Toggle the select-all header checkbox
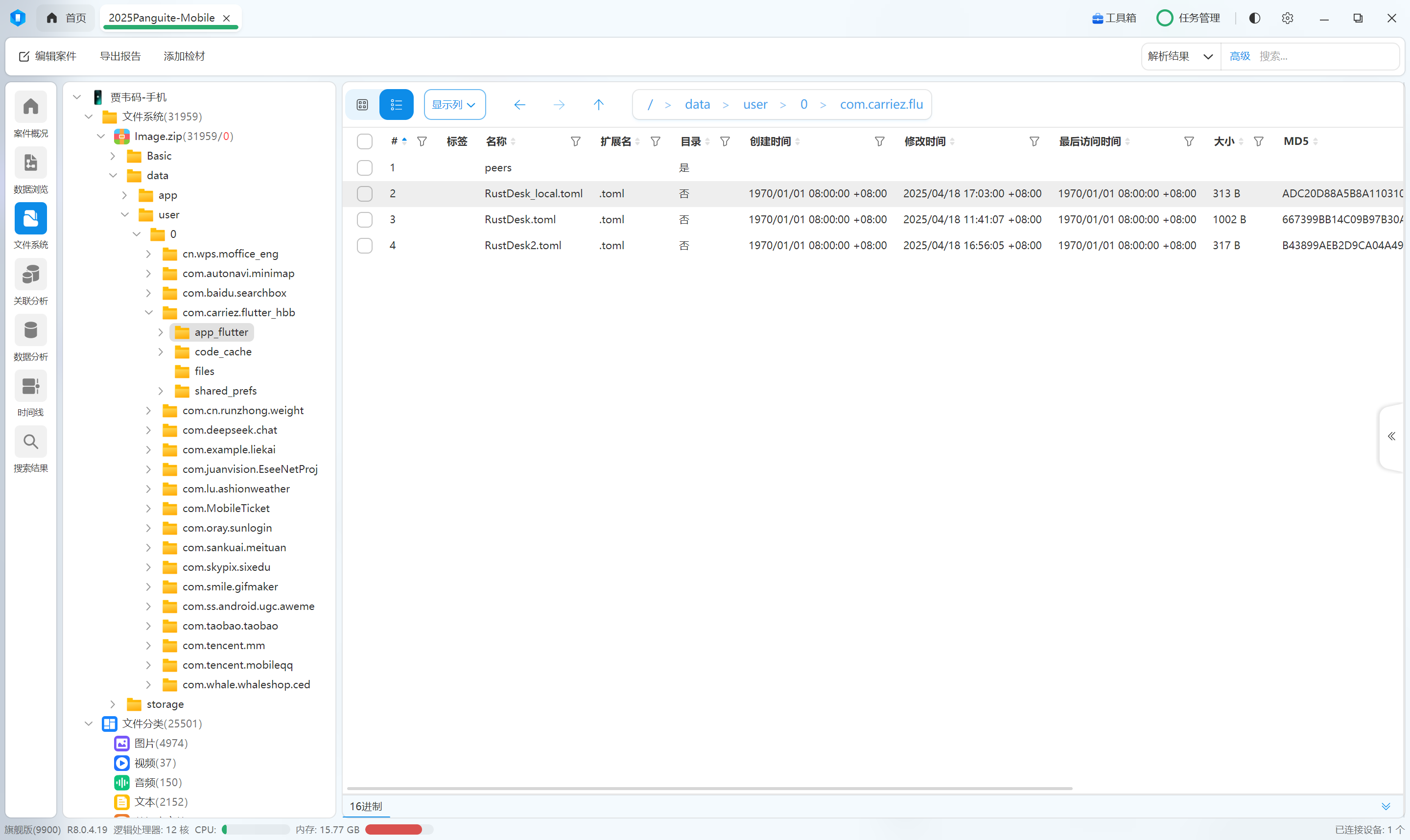 pyautogui.click(x=365, y=141)
